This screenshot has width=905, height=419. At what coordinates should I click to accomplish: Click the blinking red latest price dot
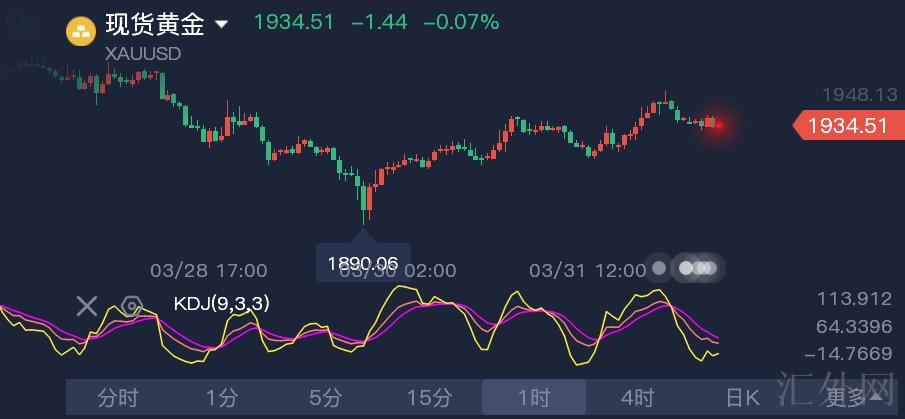pos(717,124)
